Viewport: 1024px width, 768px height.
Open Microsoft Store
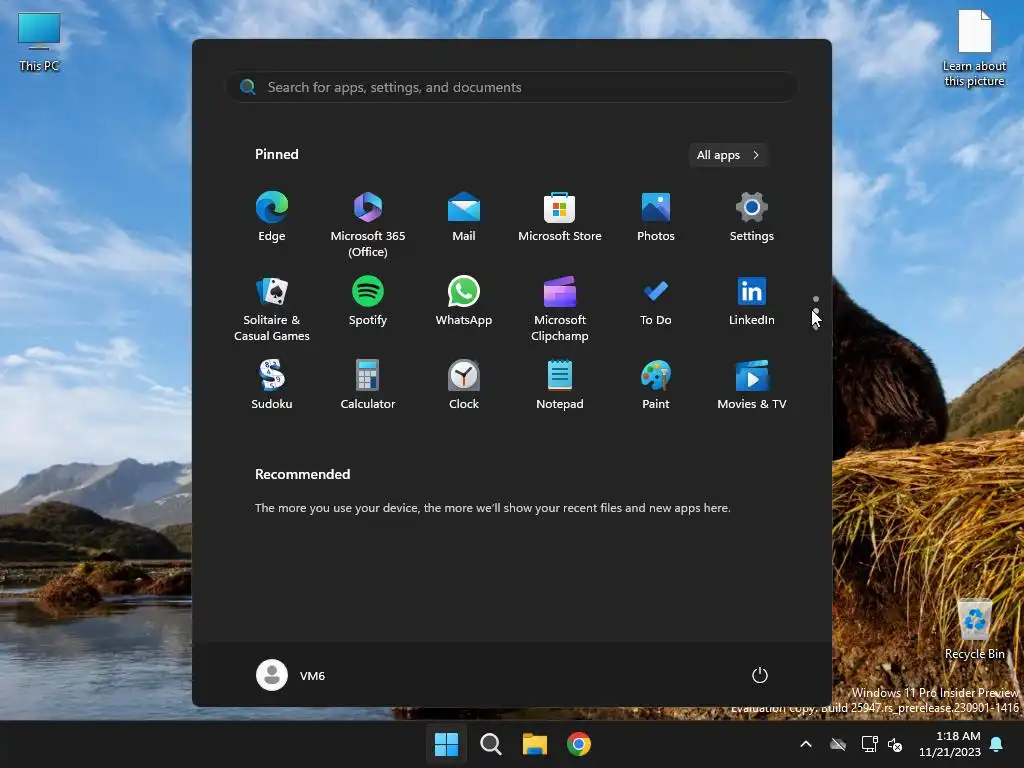(x=560, y=217)
